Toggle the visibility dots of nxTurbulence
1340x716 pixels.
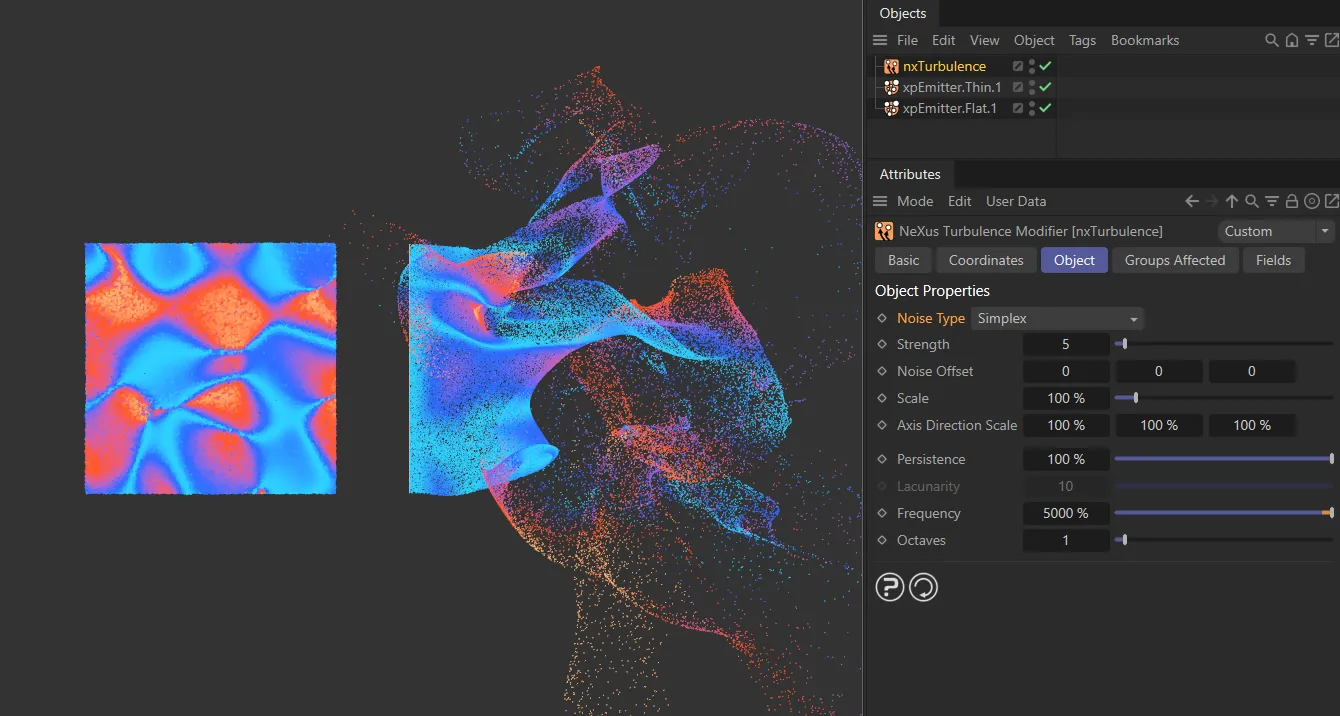pos(1031,66)
